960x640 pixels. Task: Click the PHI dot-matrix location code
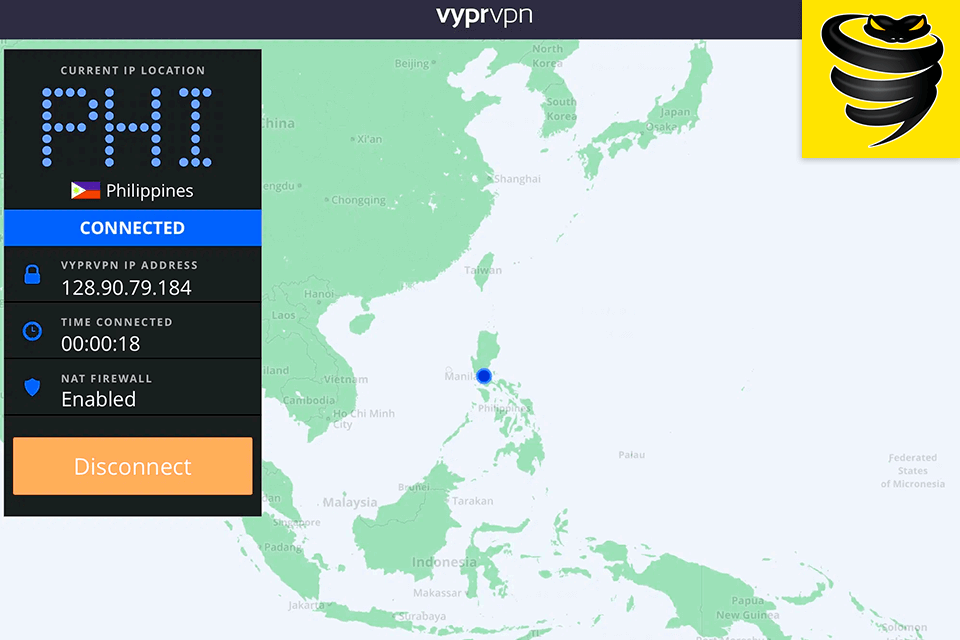pos(127,127)
